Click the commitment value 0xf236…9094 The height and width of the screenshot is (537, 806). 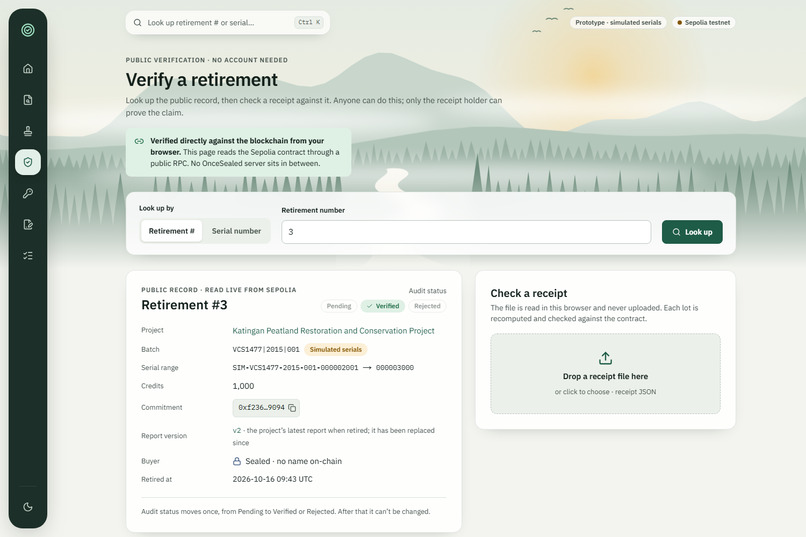pos(261,408)
